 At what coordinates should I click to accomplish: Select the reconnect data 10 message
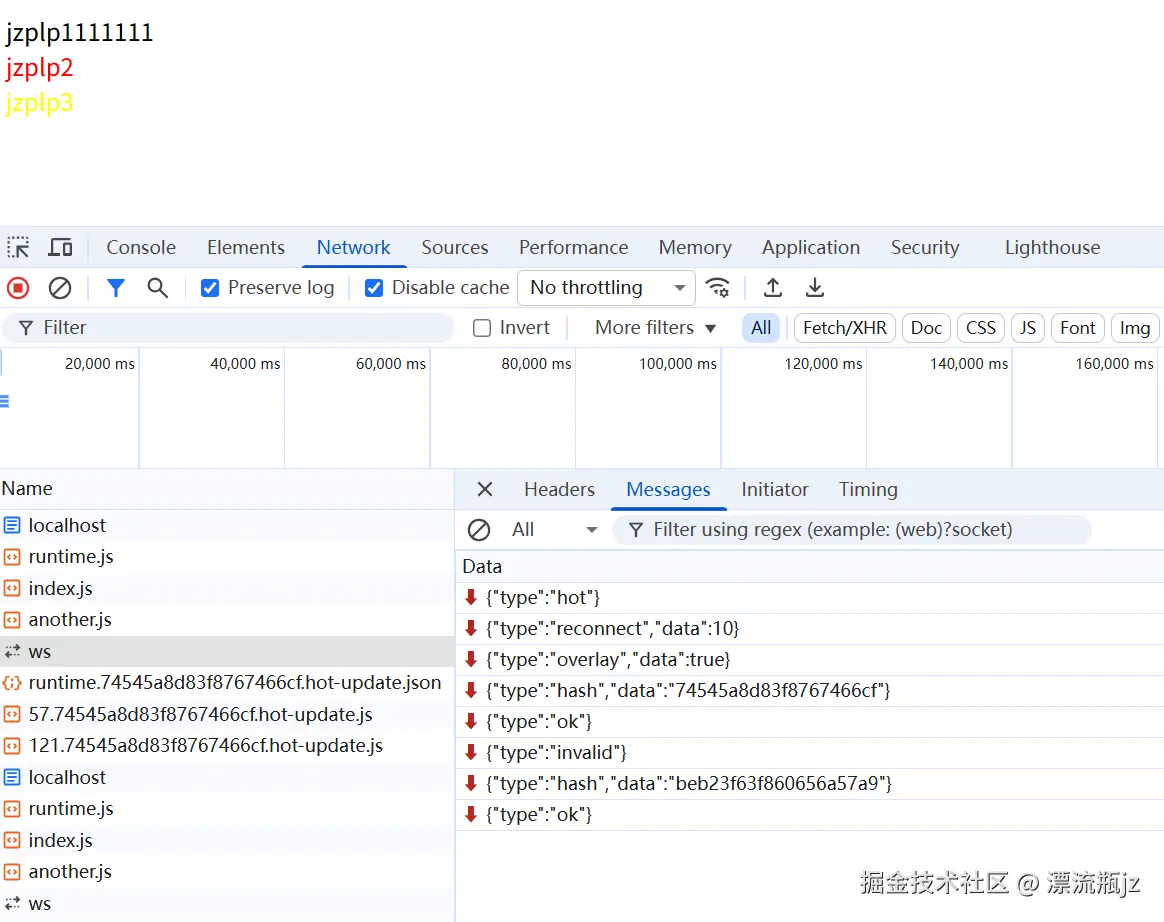click(810, 629)
